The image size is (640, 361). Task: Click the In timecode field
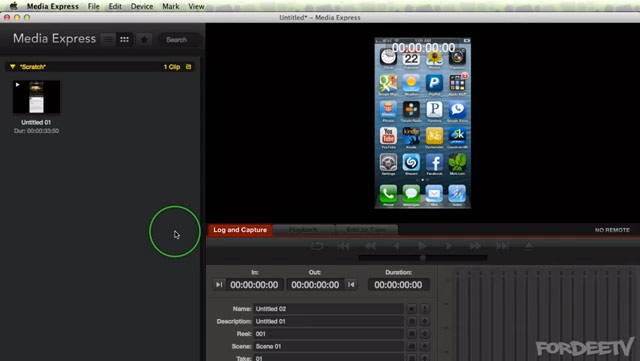[x=254, y=285]
